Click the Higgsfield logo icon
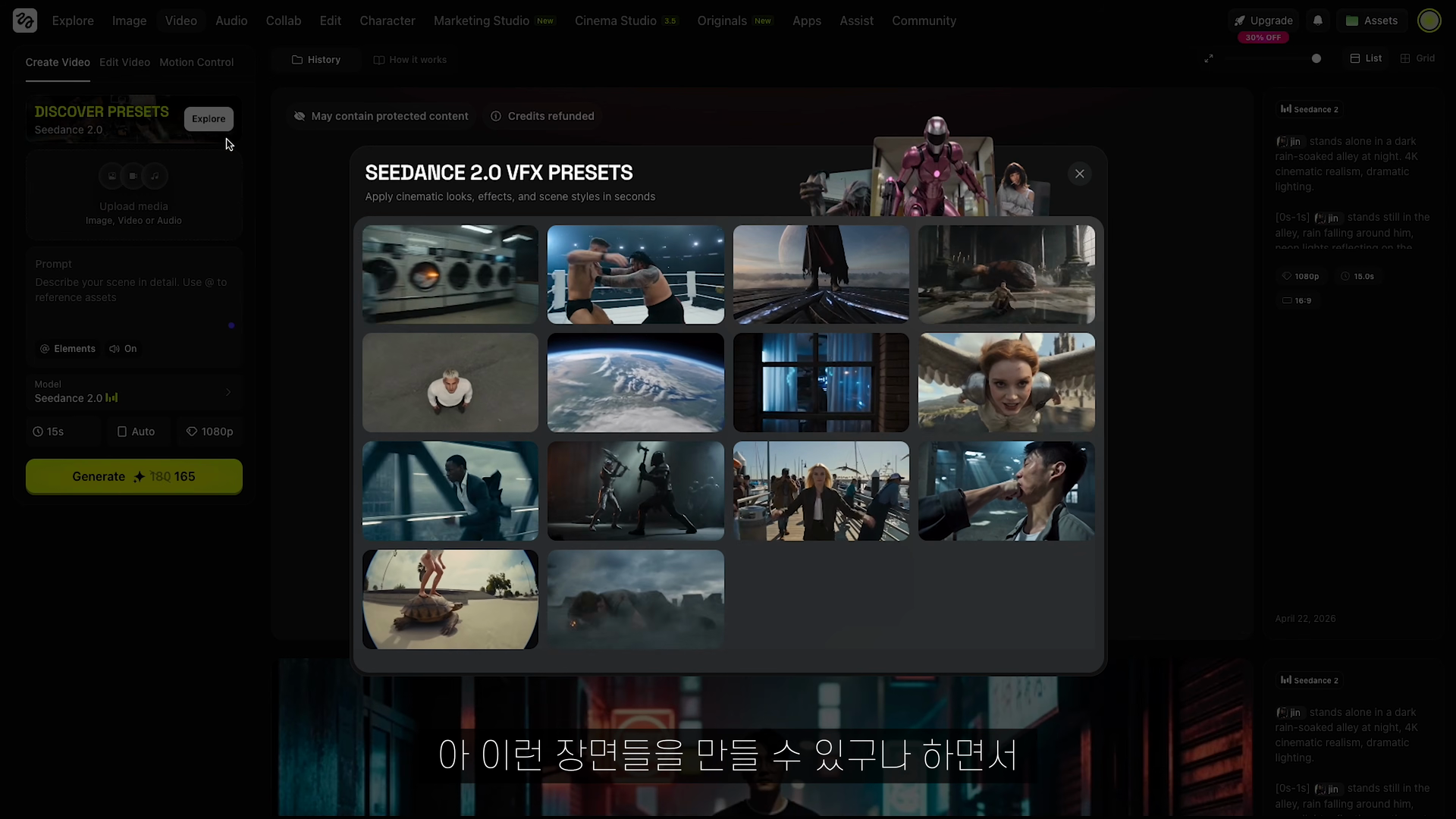The image size is (1456, 819). point(25,20)
